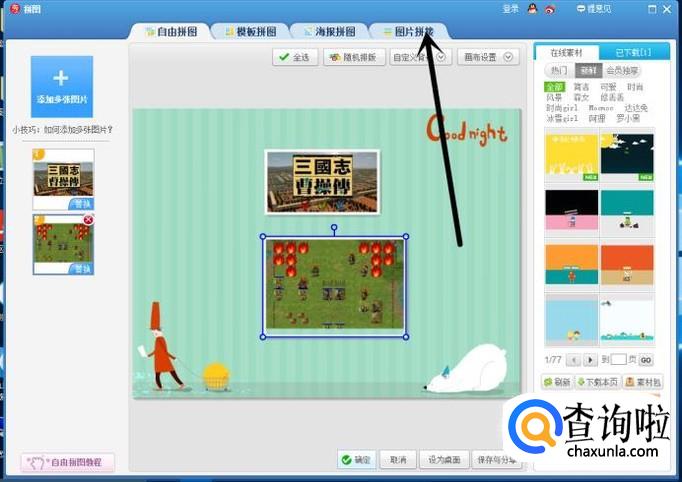
Task: Click 替换 under the 三國志 thumbnail
Action: [81, 204]
